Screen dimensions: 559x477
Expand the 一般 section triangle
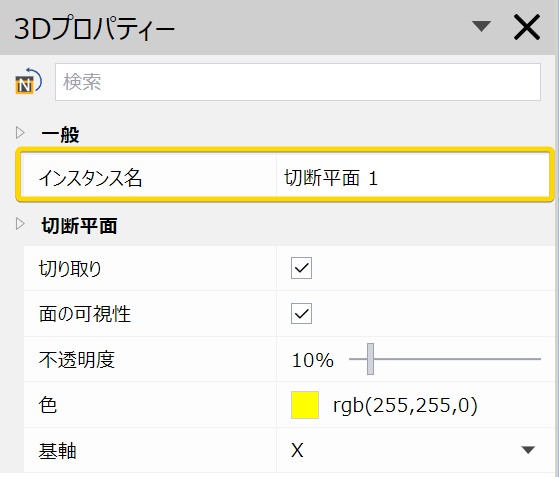click(x=20, y=133)
